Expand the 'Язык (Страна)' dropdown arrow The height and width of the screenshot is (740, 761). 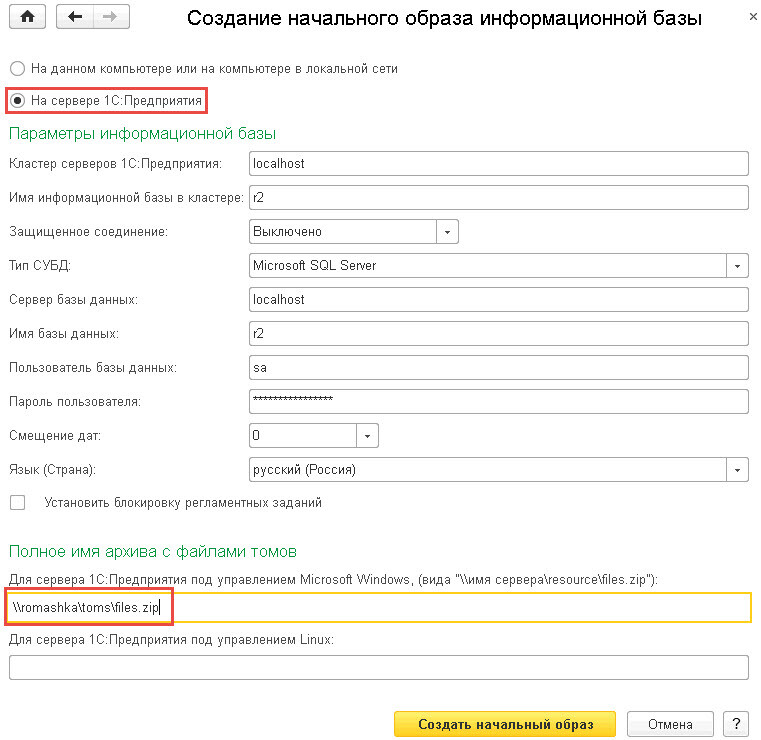pos(737,469)
